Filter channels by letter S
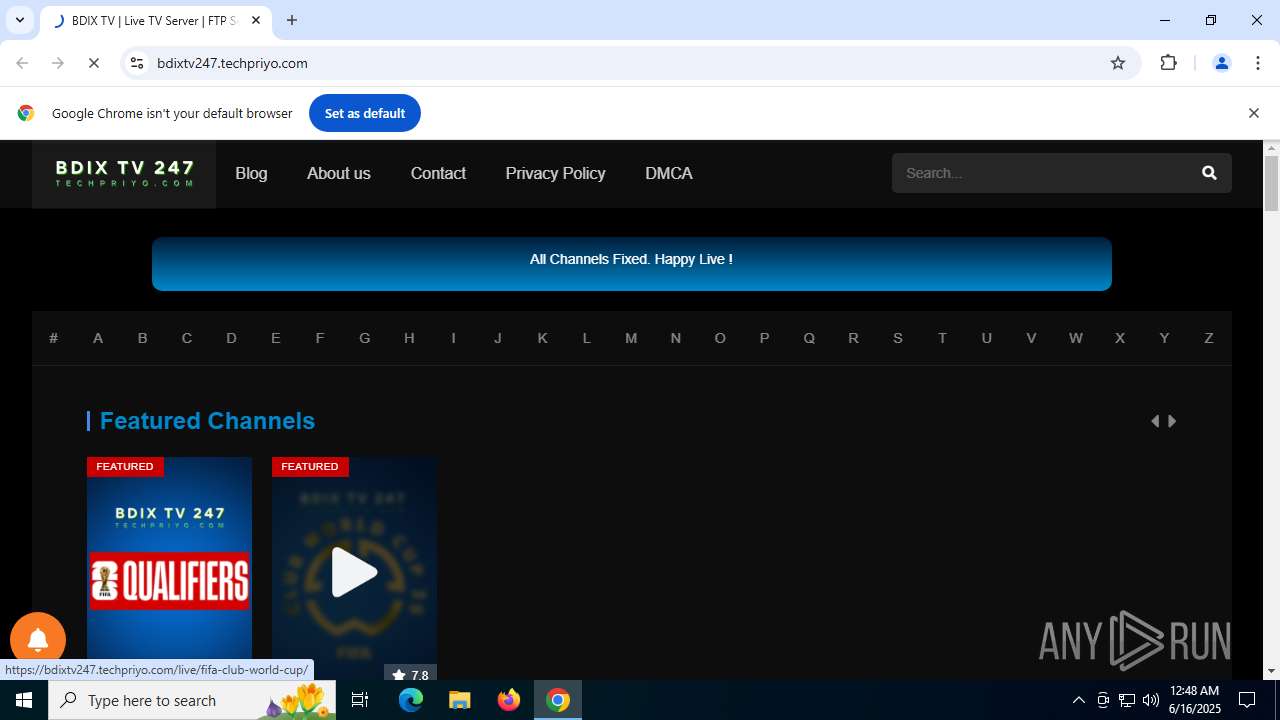1280x720 pixels. (898, 338)
